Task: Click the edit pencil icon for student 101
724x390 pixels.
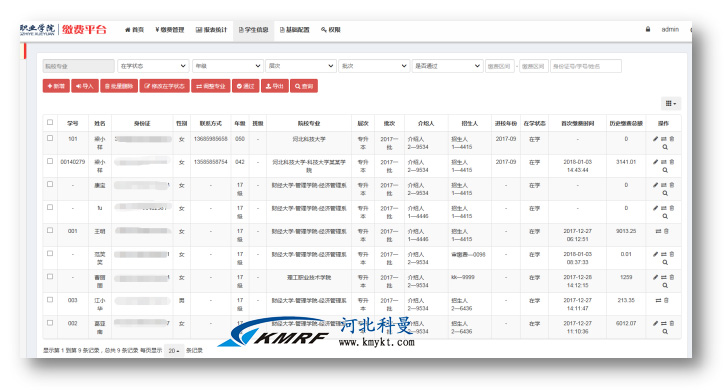Action: pyautogui.click(x=655, y=138)
